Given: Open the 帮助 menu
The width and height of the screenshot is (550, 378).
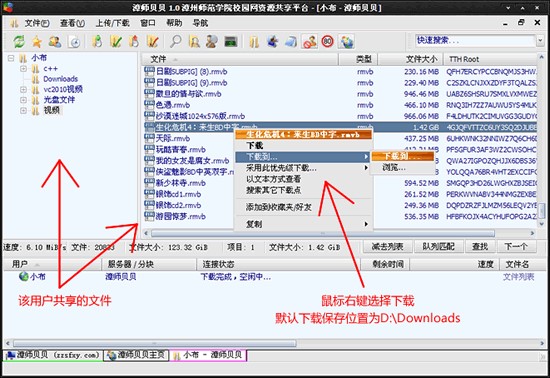Looking at the screenshot, I should (x=174, y=23).
